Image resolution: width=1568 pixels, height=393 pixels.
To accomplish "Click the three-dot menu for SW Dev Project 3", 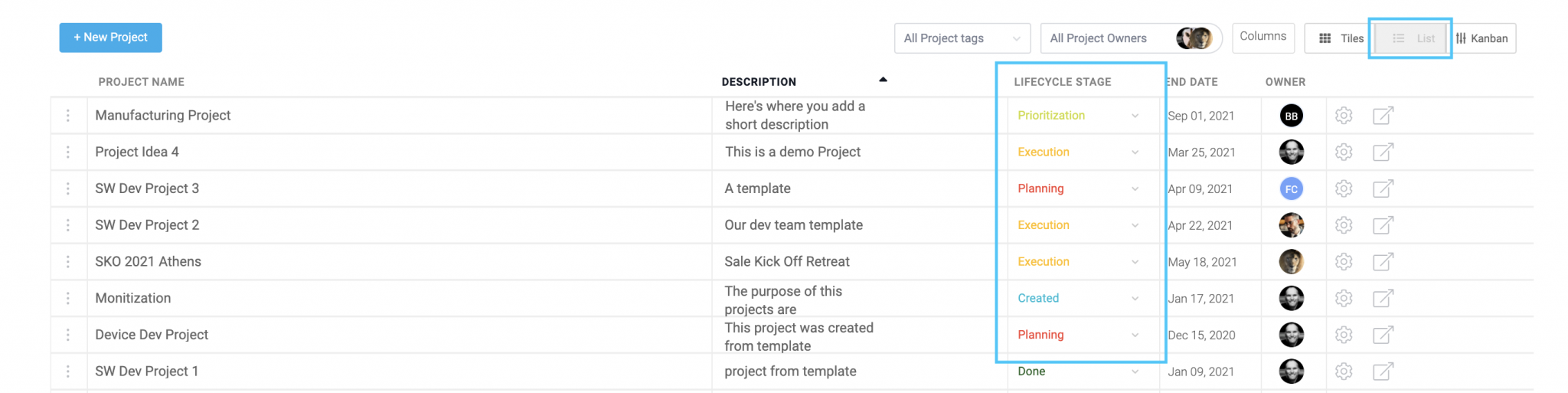I will tap(68, 188).
